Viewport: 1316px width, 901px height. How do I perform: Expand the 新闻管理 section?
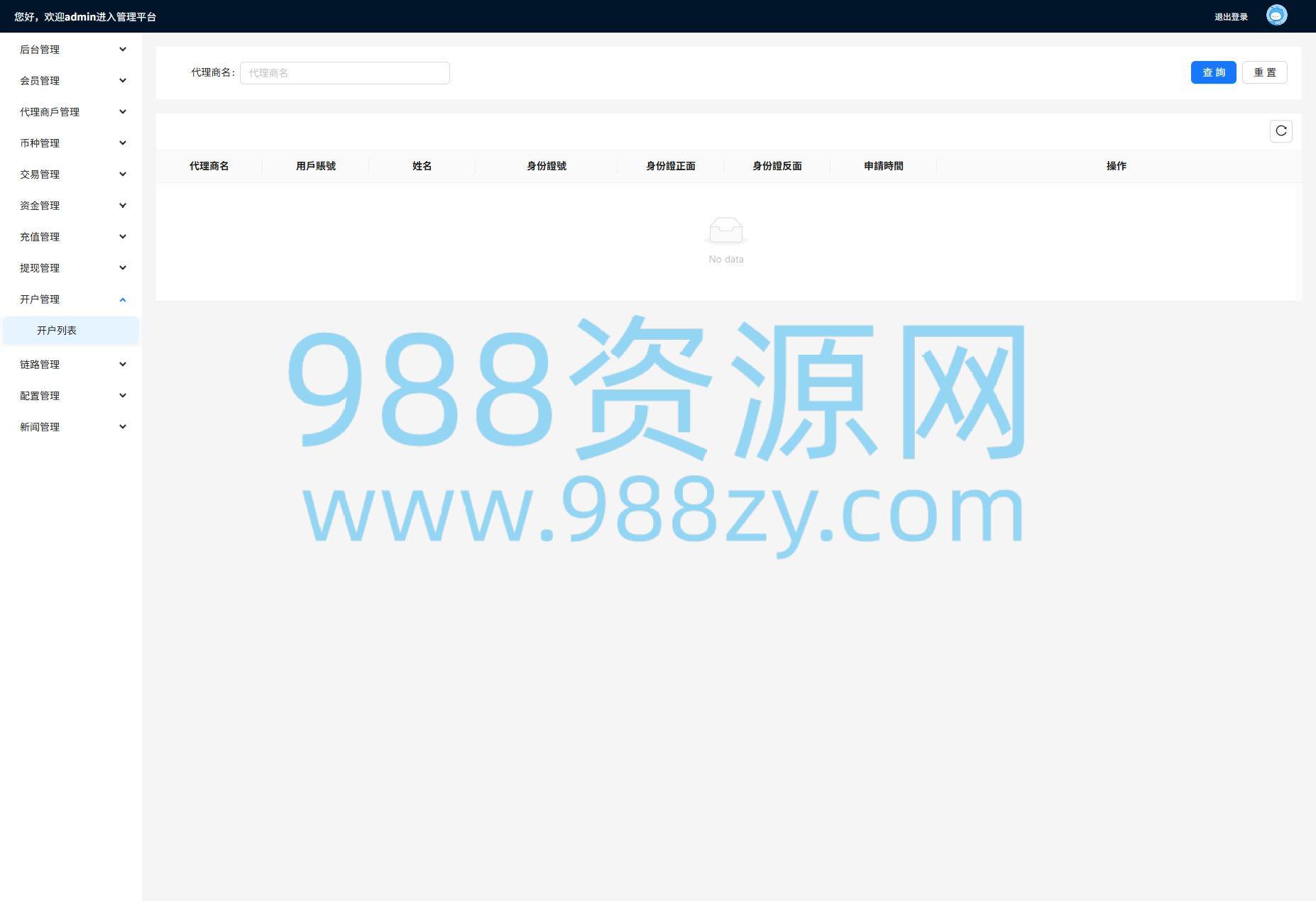point(71,427)
